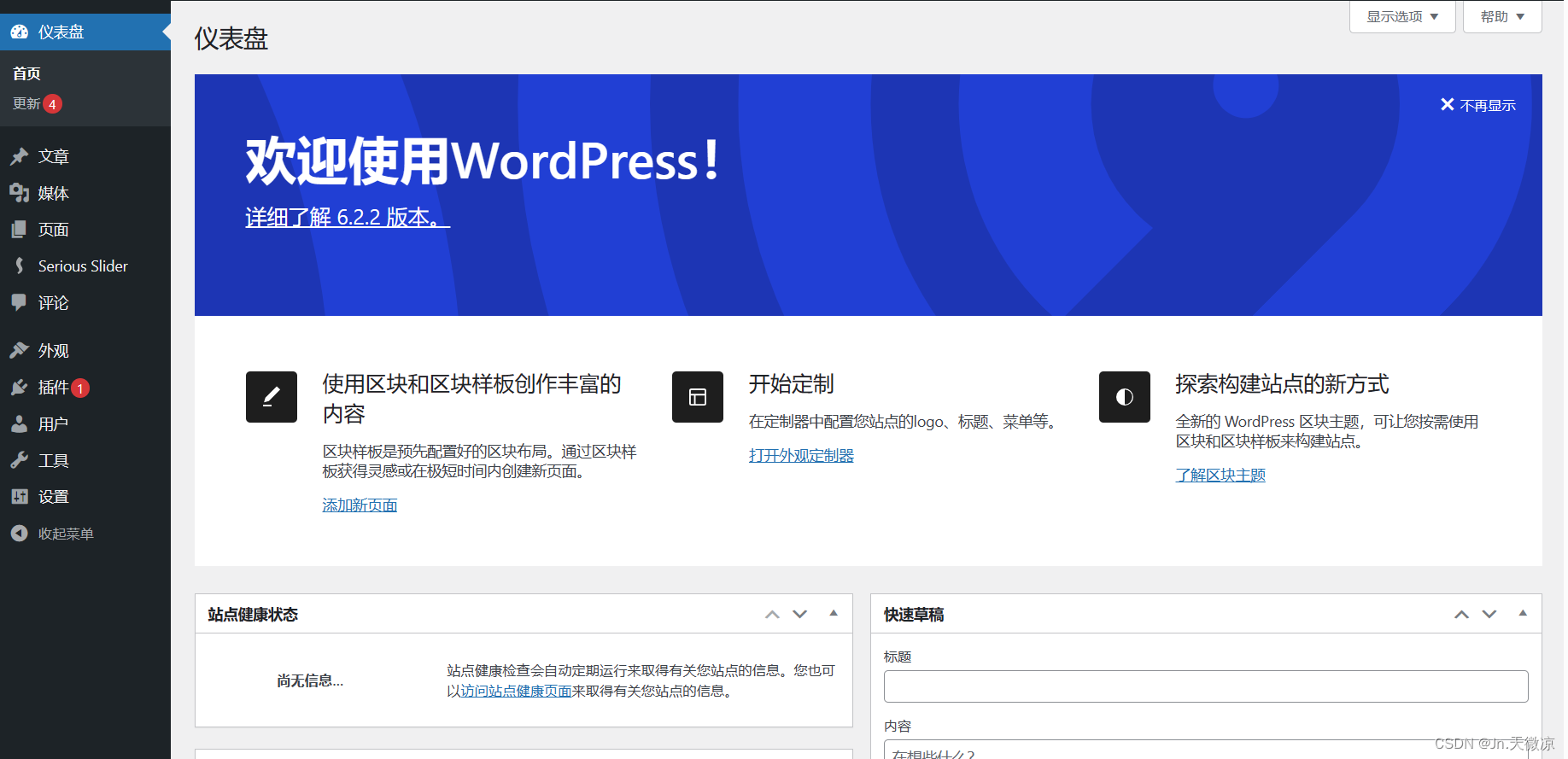Screen dimensions: 1568x759
Task: Click the pages icon next to 页面
Action: pos(20,230)
